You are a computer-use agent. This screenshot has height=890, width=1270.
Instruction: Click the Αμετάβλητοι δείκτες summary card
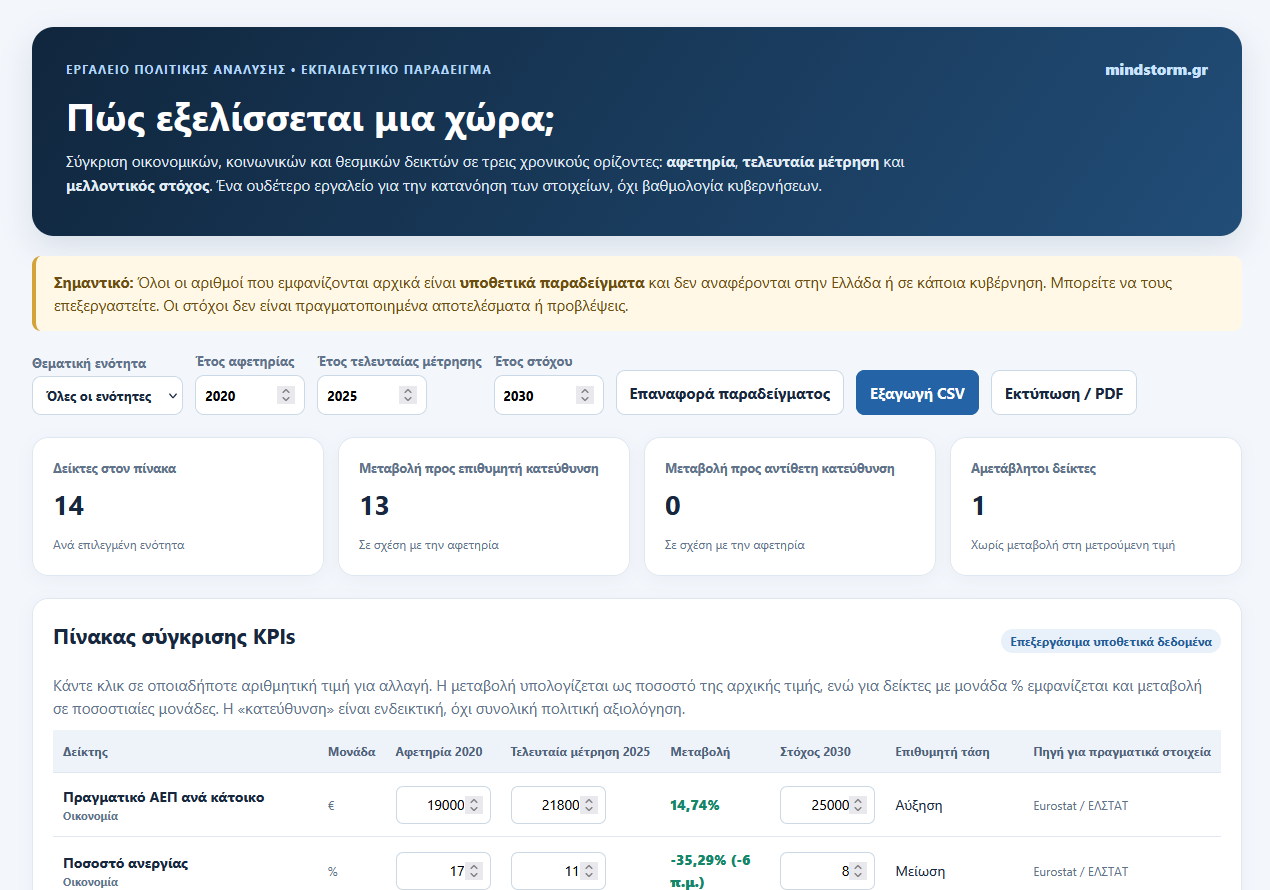[1096, 506]
